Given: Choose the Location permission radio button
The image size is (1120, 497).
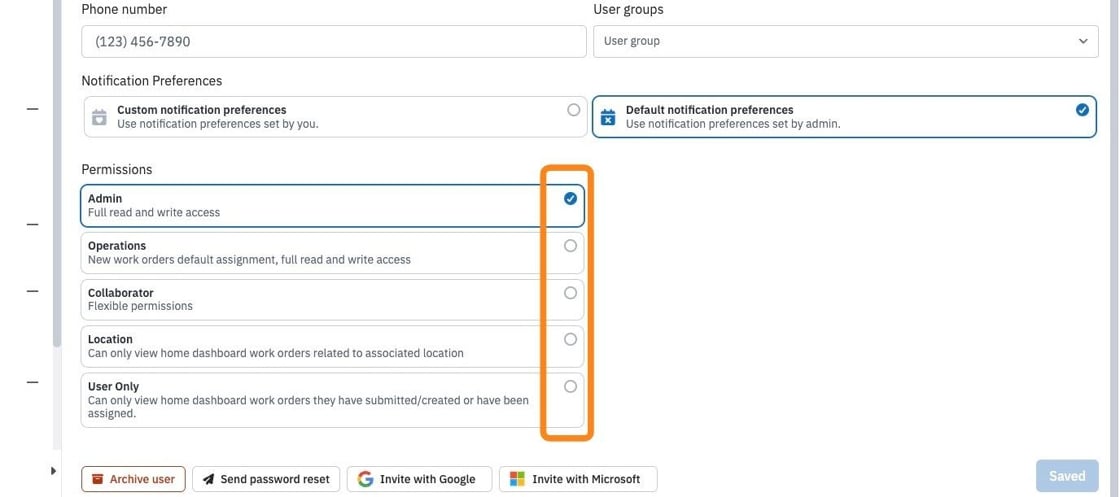Looking at the screenshot, I should click(x=570, y=339).
